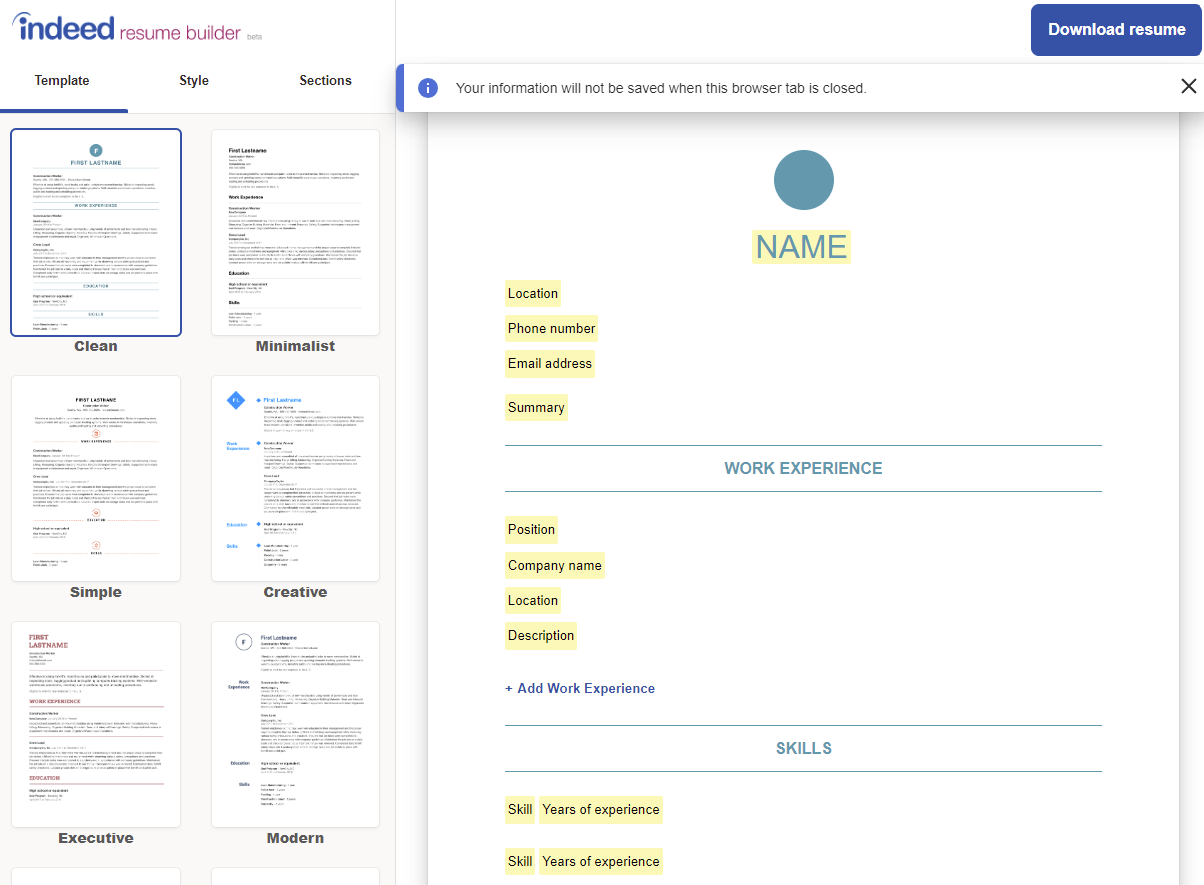Image resolution: width=1204 pixels, height=885 pixels.
Task: Click the Simple template label
Action: [96, 593]
